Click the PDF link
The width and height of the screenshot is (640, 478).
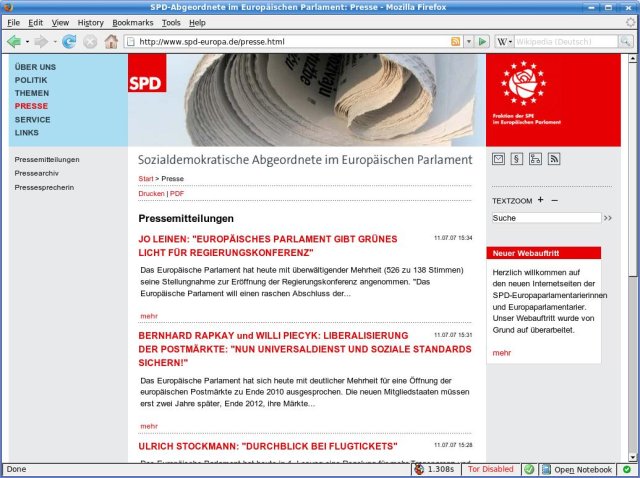tap(177, 193)
